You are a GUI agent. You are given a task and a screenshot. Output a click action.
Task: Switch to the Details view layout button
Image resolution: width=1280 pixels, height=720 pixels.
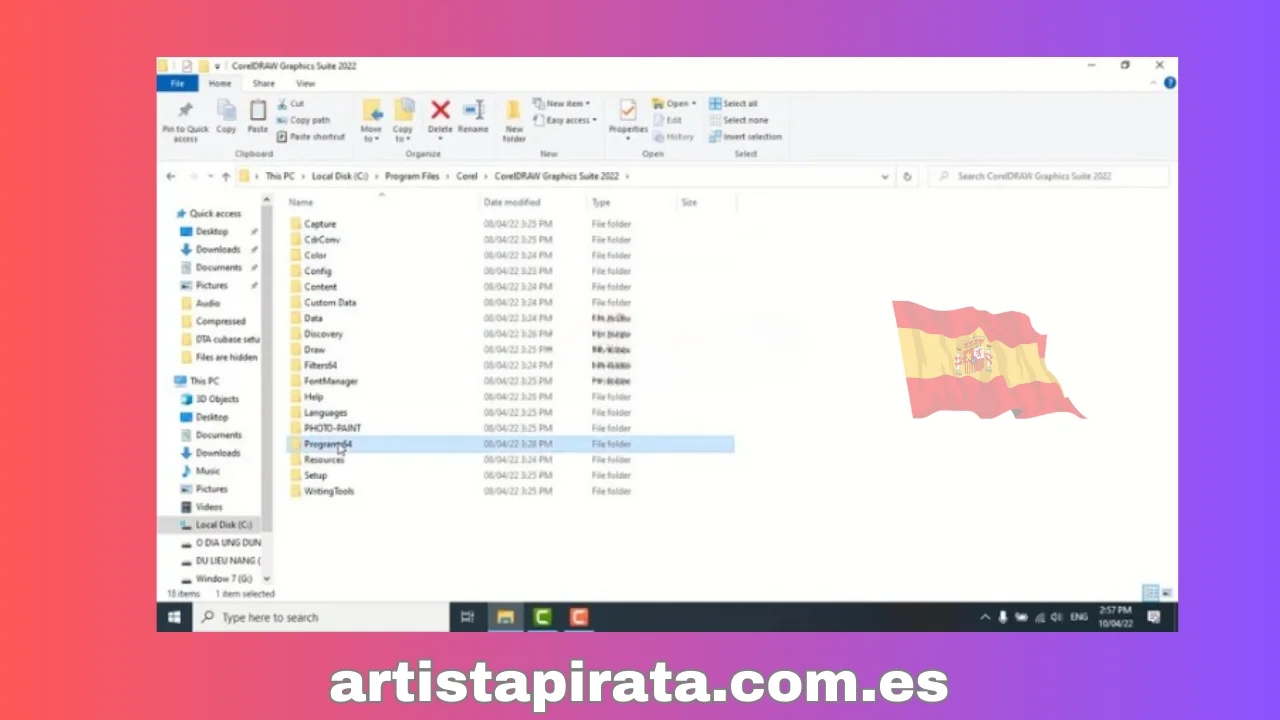pyautogui.click(x=1150, y=593)
